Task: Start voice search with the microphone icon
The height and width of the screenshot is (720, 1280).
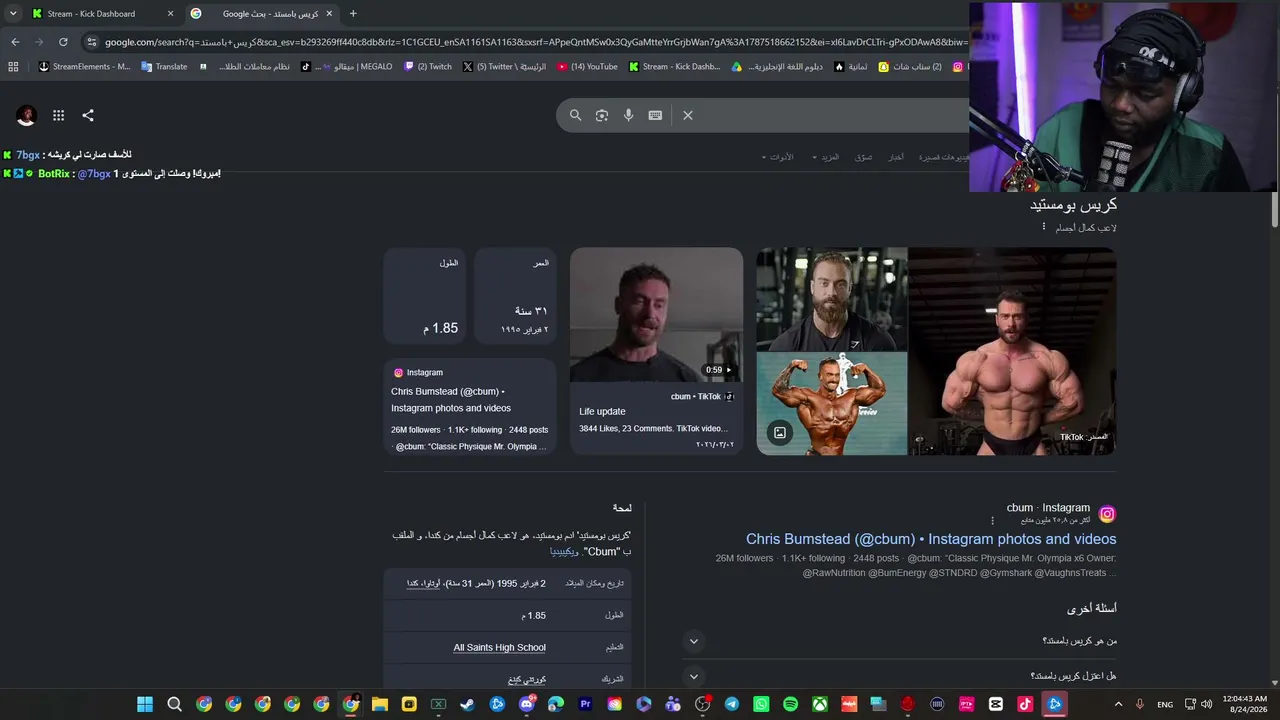Action: [x=629, y=115]
